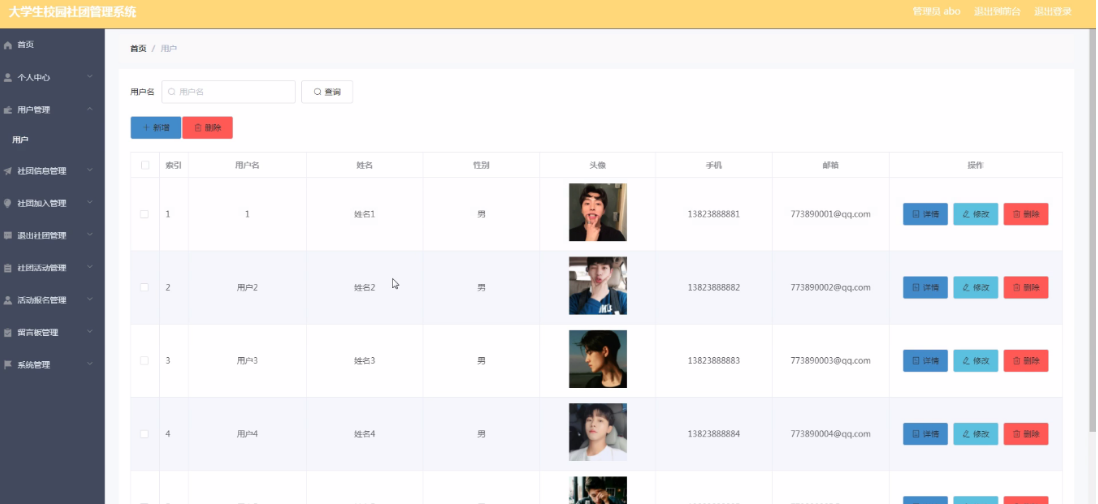Click the vertical page scrollbar
Screen dimensions: 1098x504
[x=1094, y=231]
